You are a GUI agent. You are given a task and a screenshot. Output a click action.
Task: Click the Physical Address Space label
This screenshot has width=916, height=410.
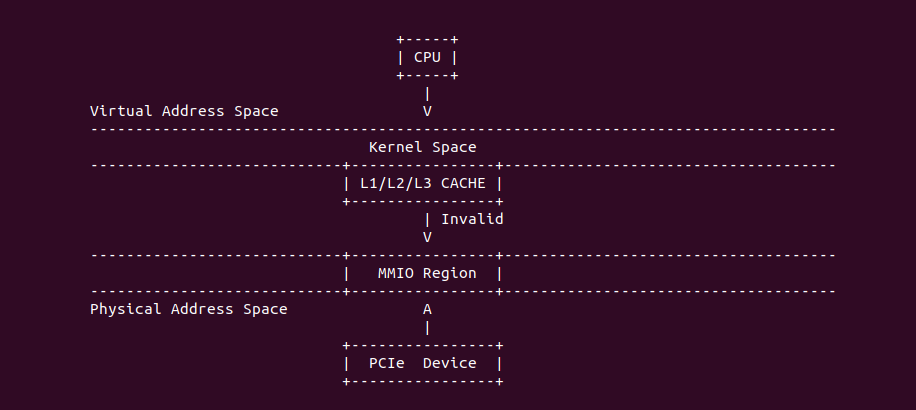coord(189,309)
